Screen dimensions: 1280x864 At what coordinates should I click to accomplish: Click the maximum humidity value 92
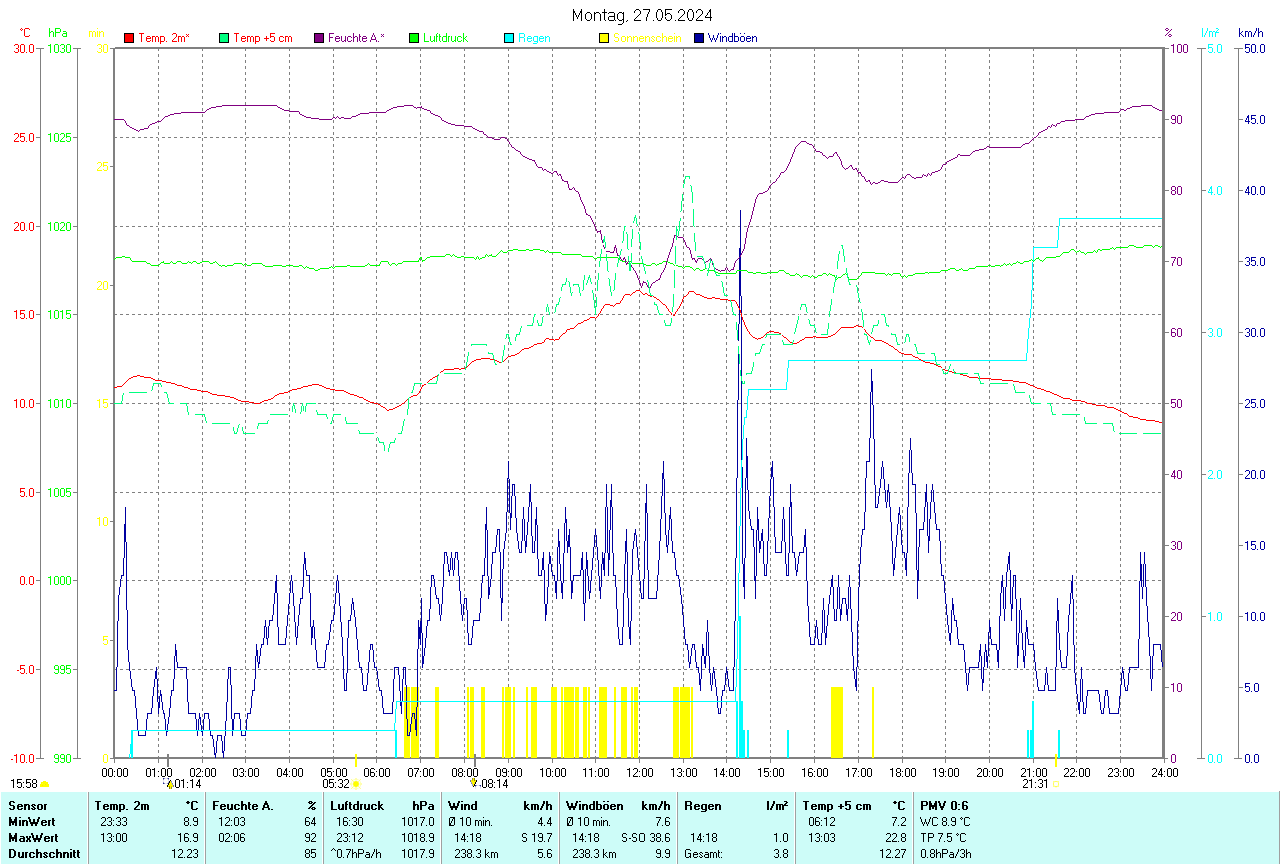point(311,838)
